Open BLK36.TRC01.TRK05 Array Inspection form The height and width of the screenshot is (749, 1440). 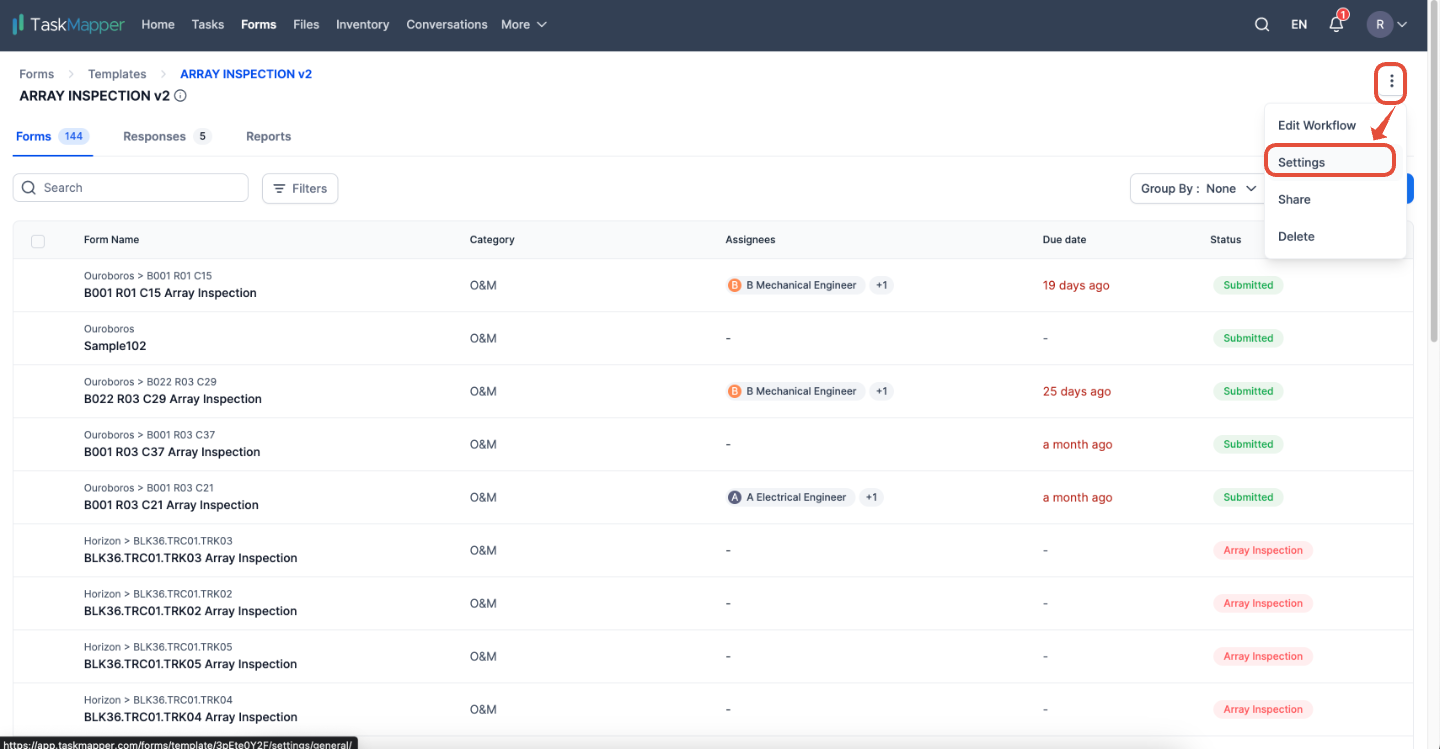(x=190, y=664)
